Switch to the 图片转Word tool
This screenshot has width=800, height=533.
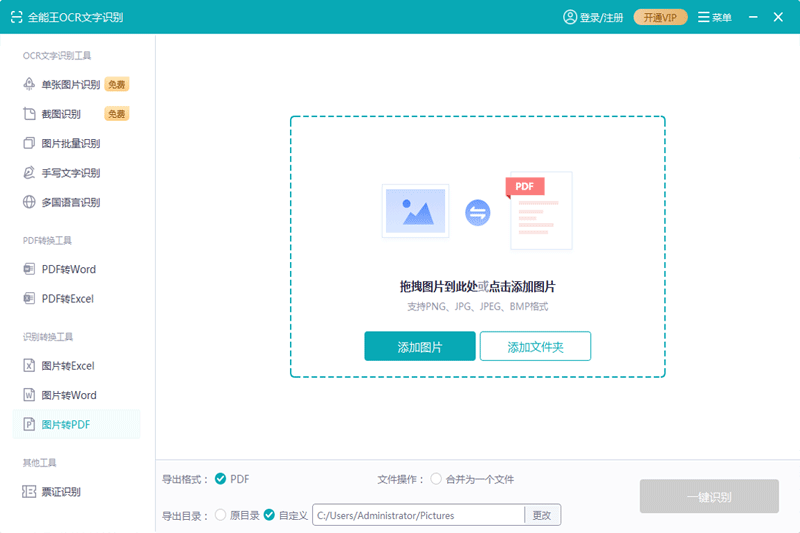coord(68,395)
